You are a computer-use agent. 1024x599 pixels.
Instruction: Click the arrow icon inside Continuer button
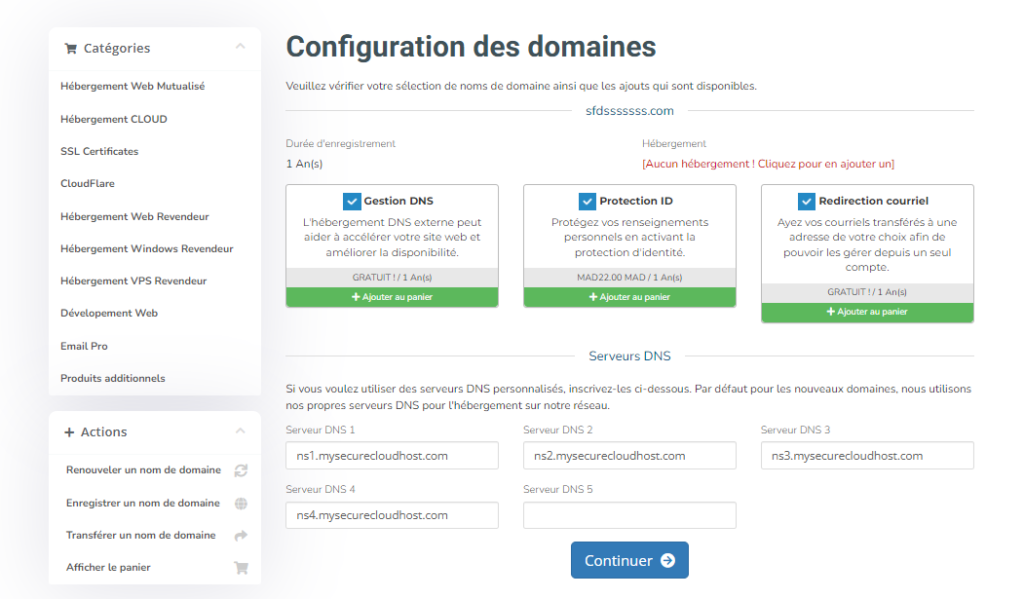click(668, 561)
